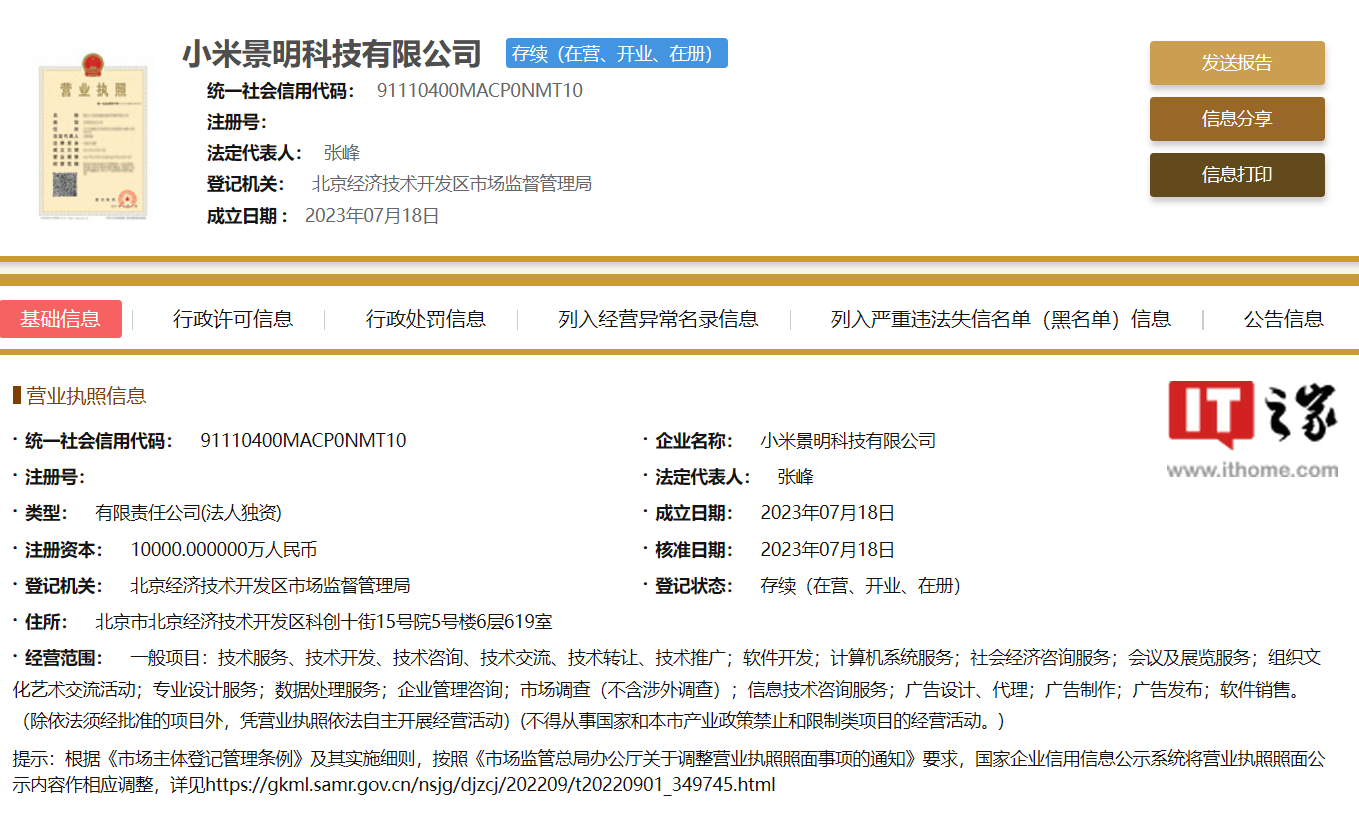Open the 公告信息 tab
The image size is (1359, 839).
[x=1283, y=319]
